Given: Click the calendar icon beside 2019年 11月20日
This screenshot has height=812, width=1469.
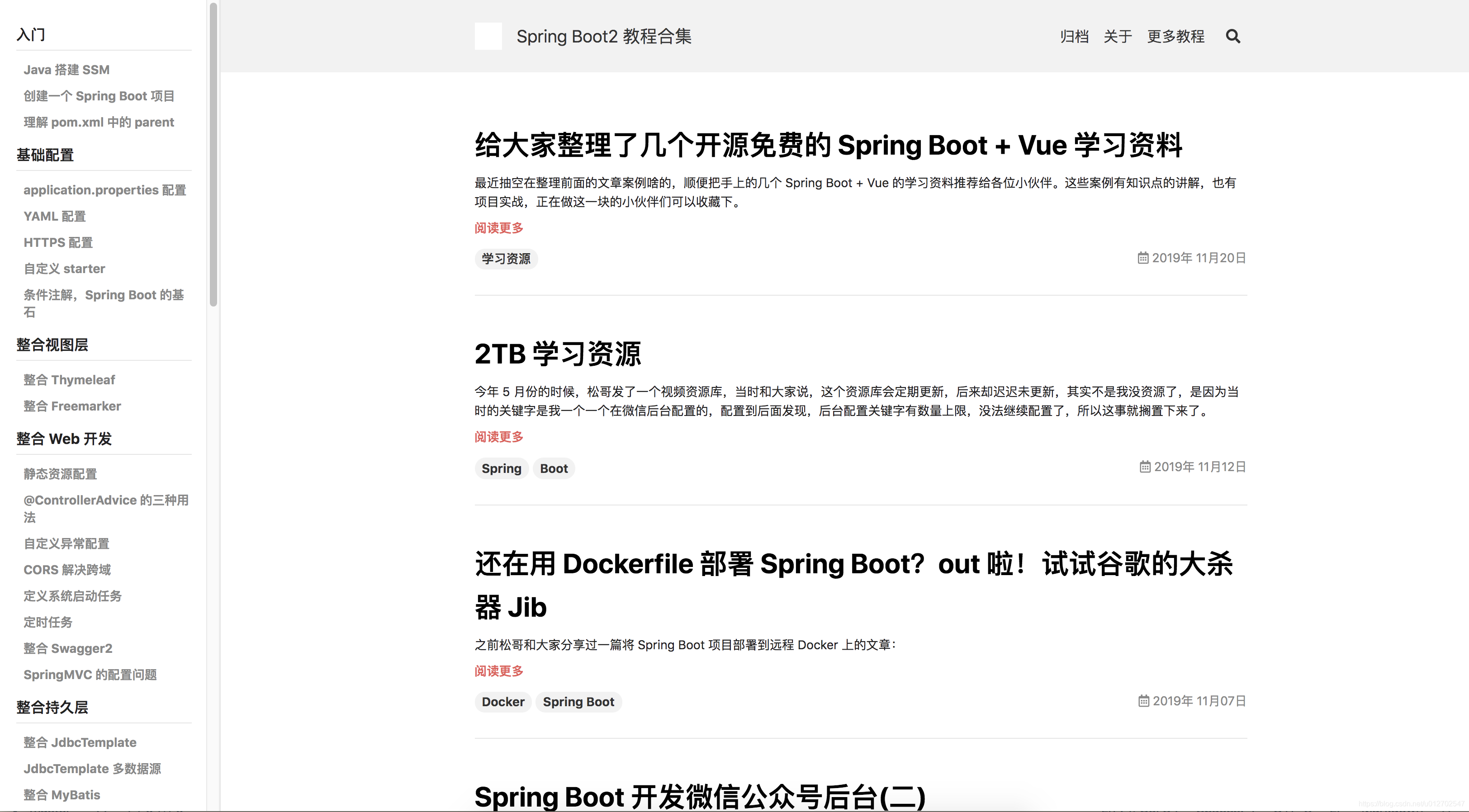Looking at the screenshot, I should coord(1143,258).
